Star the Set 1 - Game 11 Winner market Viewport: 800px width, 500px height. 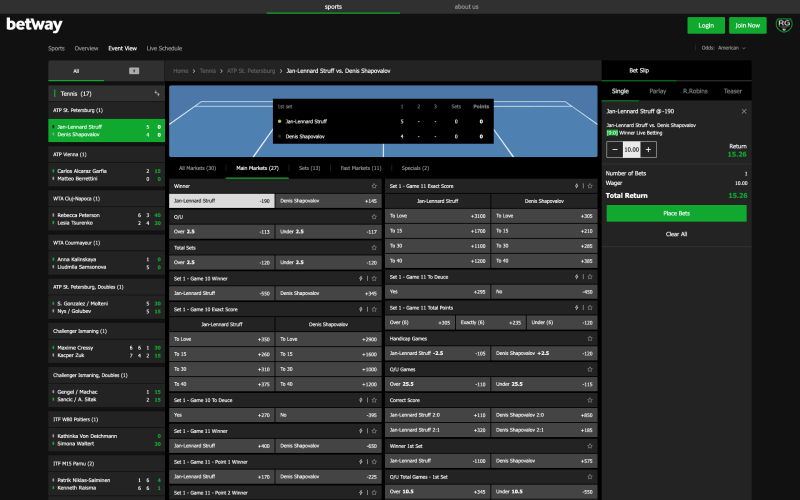374,431
